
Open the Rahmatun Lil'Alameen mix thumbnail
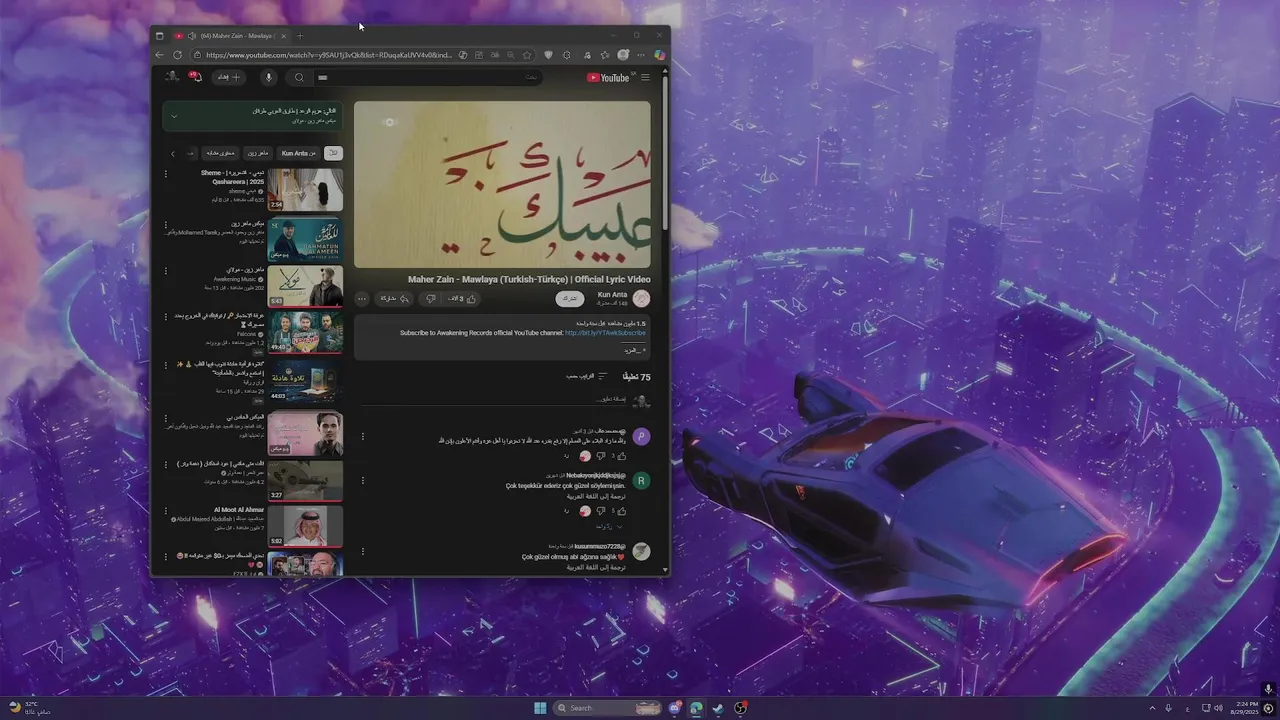(305, 238)
